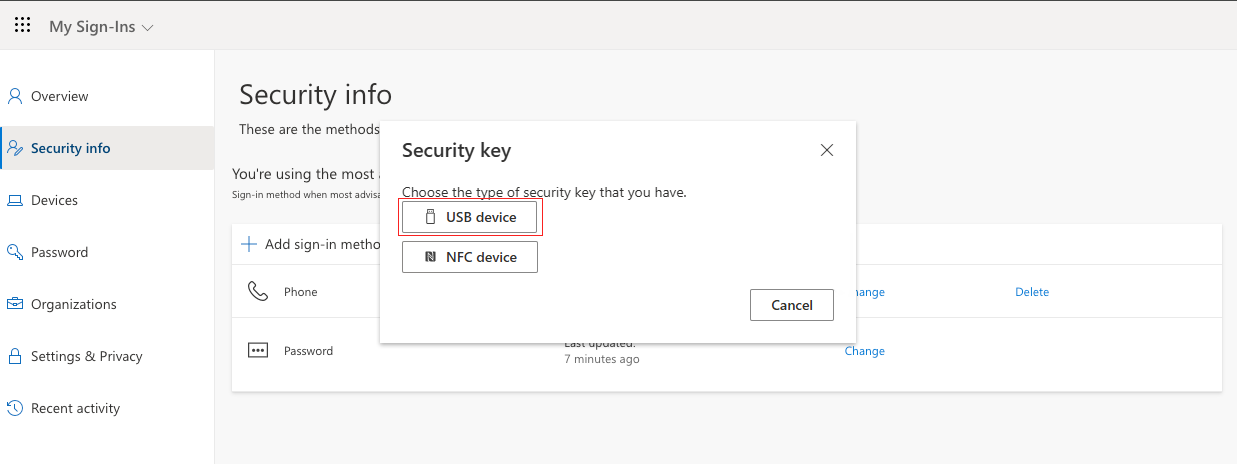Cancel the Security key dialog
This screenshot has height=464, width=1237.
tap(791, 305)
